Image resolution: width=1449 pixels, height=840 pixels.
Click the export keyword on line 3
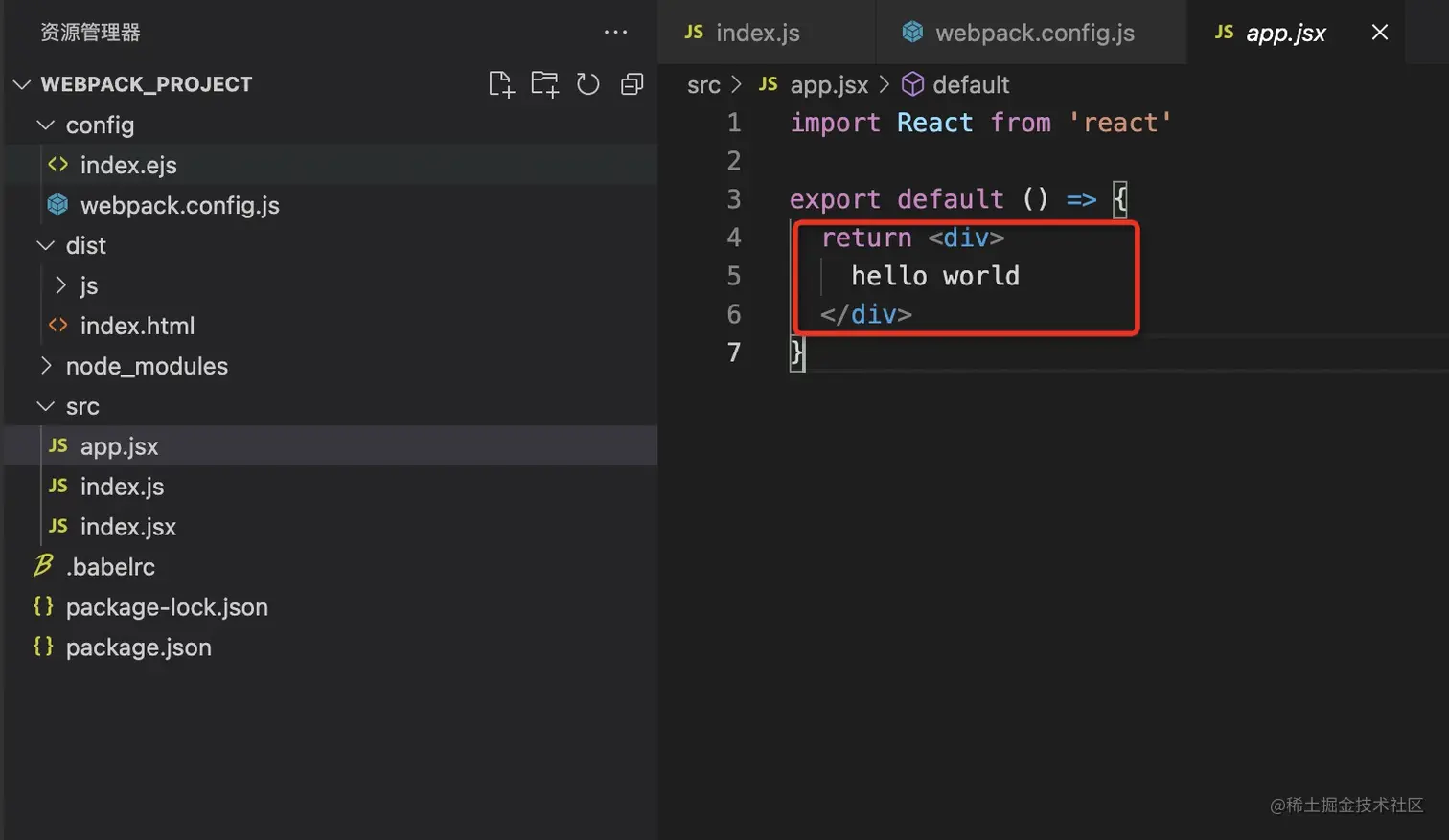pyautogui.click(x=835, y=199)
